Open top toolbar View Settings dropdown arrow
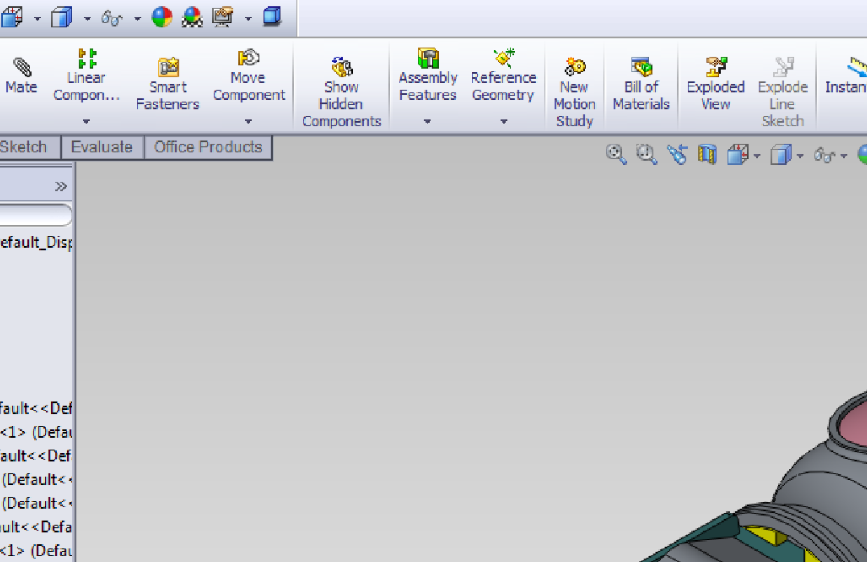The height and width of the screenshot is (562, 867). [x=248, y=19]
